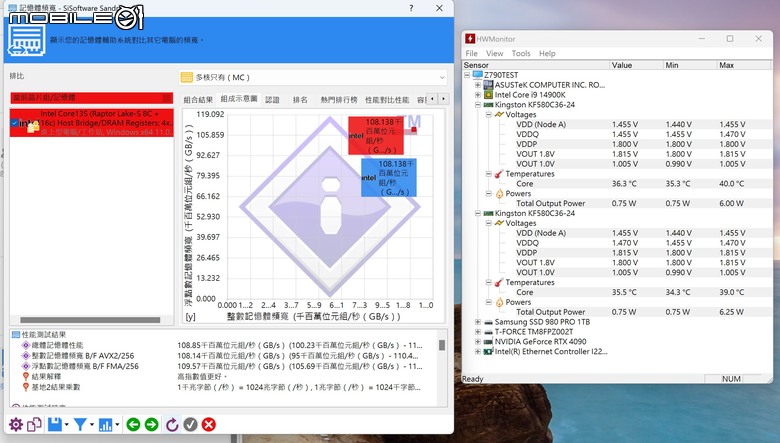Click the Max column header in HWMonitor
The width and height of the screenshot is (780, 443).
click(x=744, y=65)
